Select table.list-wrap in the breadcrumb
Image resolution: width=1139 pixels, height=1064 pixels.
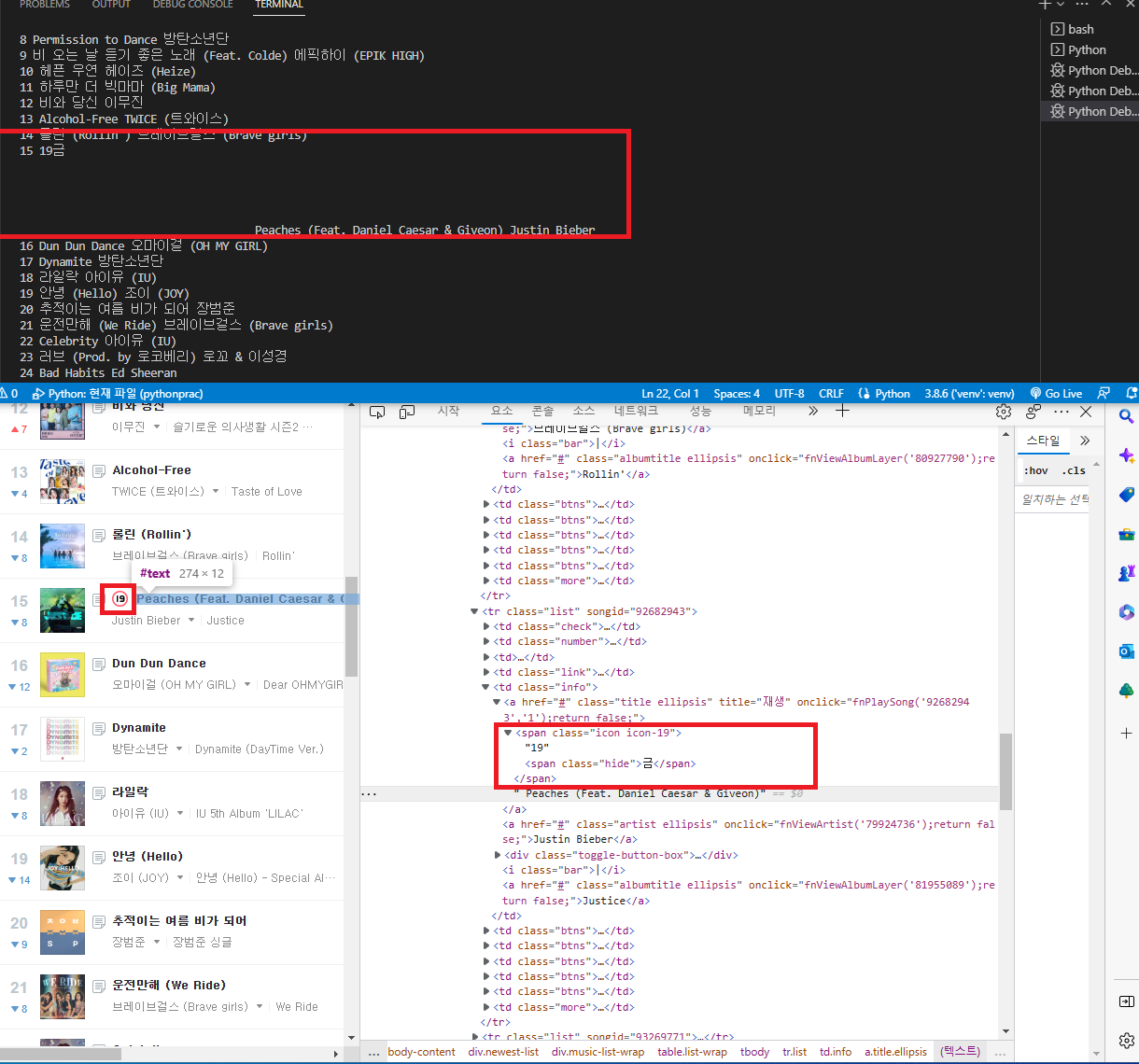click(x=692, y=1052)
